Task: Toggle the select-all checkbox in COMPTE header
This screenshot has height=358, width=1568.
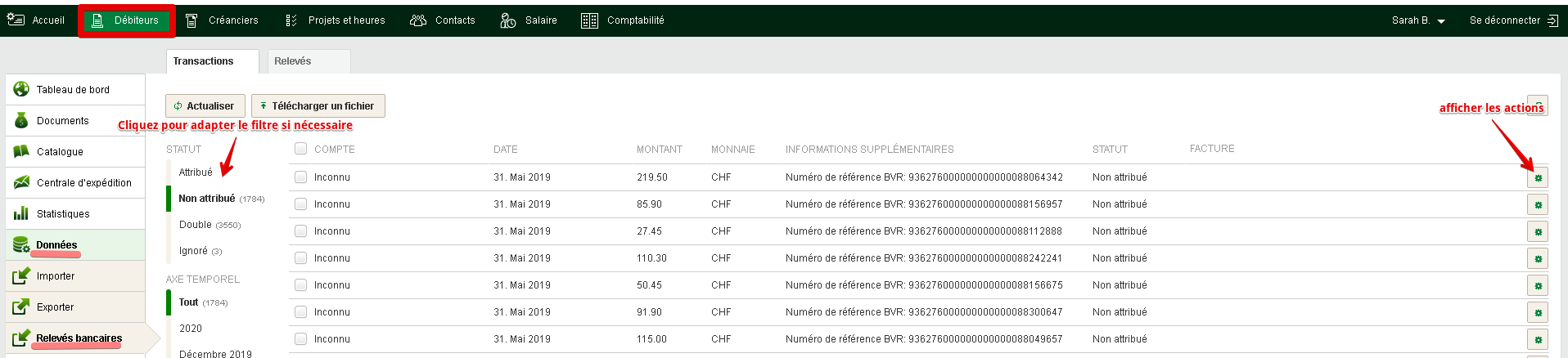Action: 300,149
